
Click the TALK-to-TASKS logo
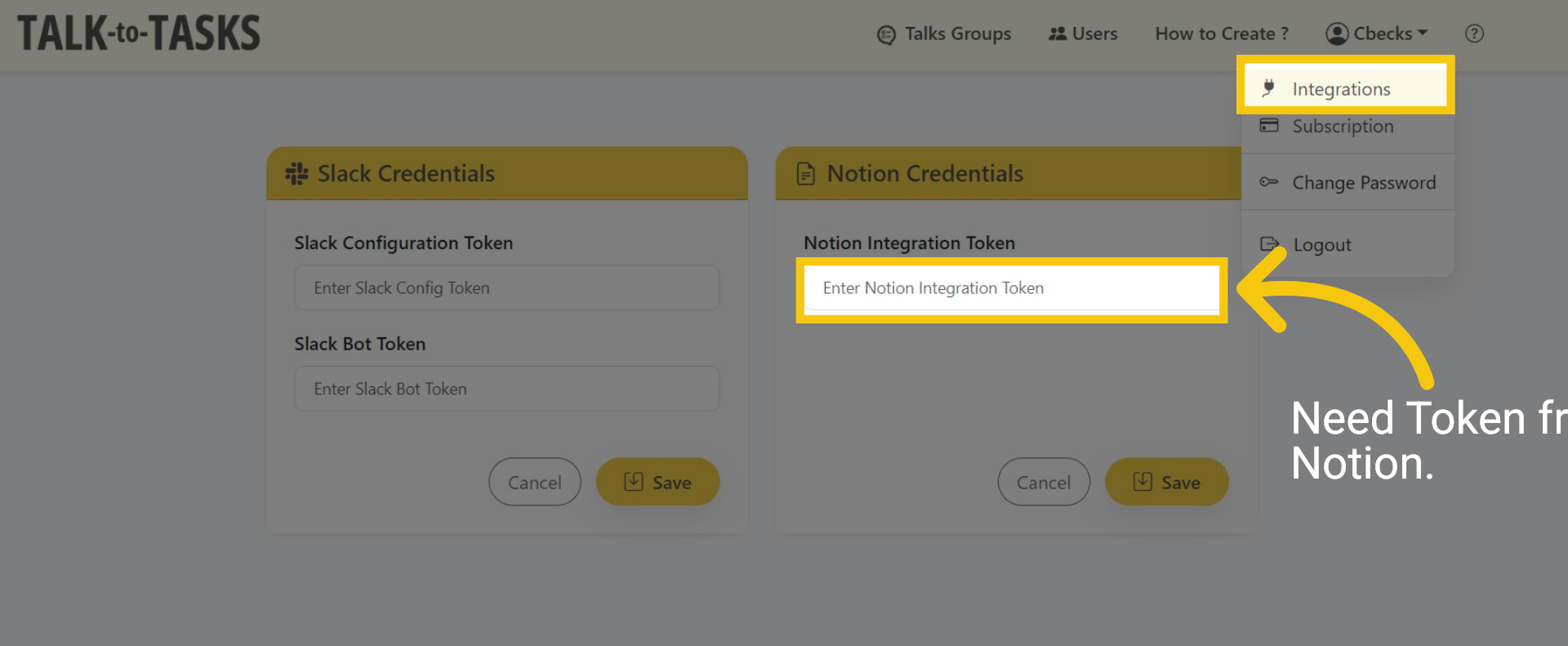pyautogui.click(x=139, y=33)
